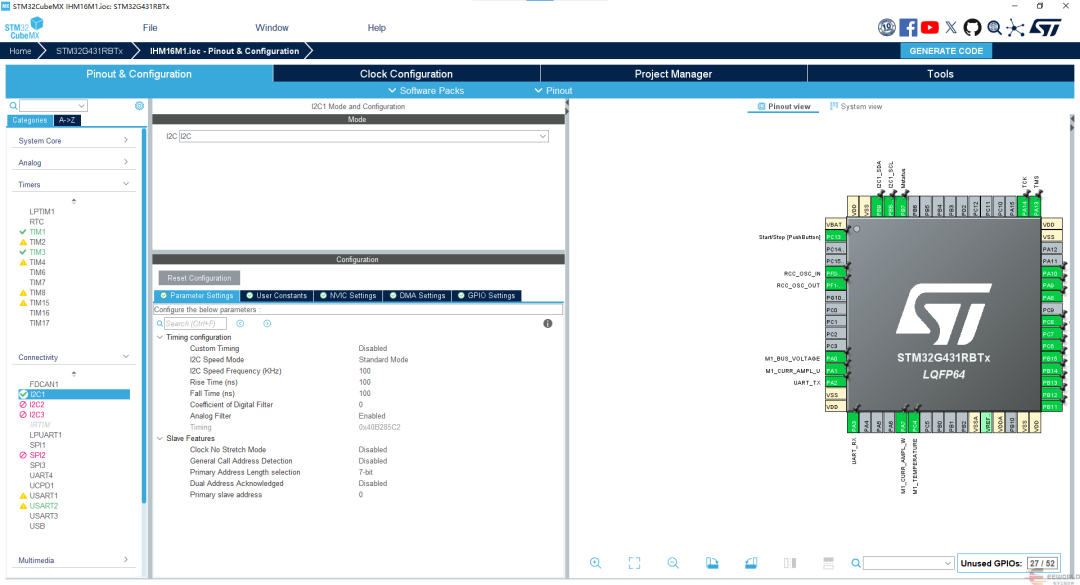Select pin PA0 on the chip
The image size is (1080, 585).
point(835,358)
